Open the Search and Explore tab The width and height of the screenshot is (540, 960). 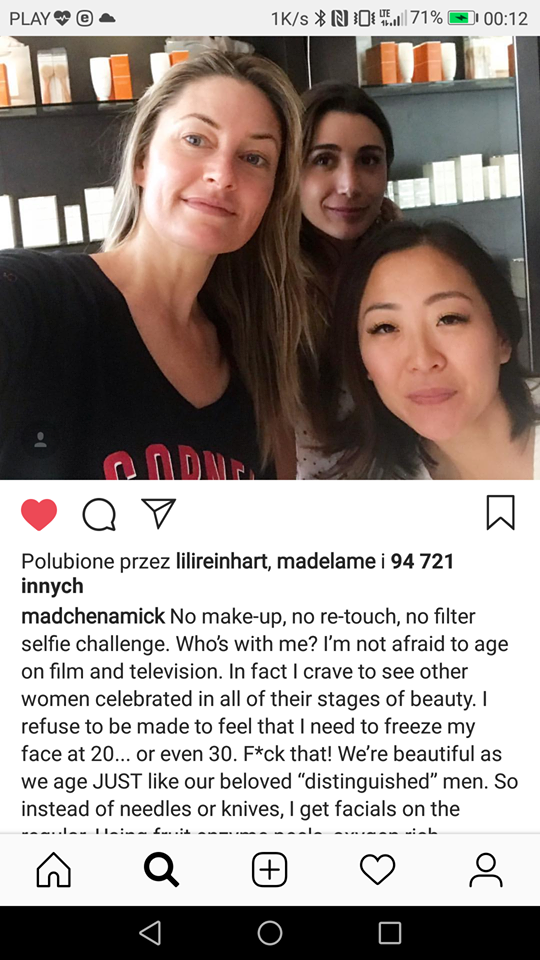(x=162, y=869)
